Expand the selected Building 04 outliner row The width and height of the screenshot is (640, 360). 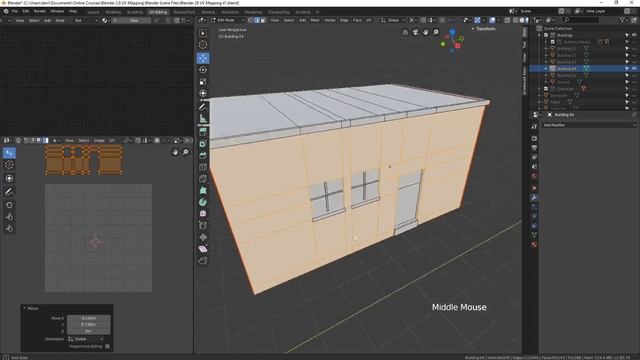(546, 69)
